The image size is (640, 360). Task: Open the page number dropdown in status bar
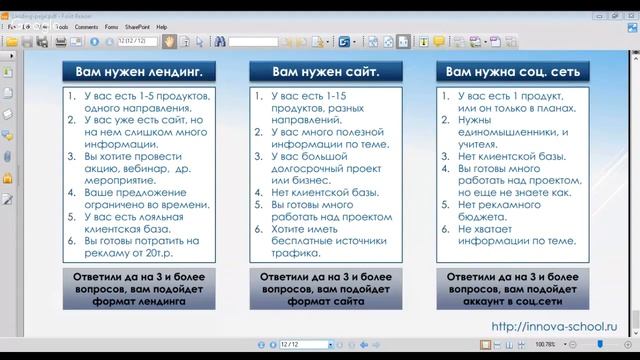(331, 345)
